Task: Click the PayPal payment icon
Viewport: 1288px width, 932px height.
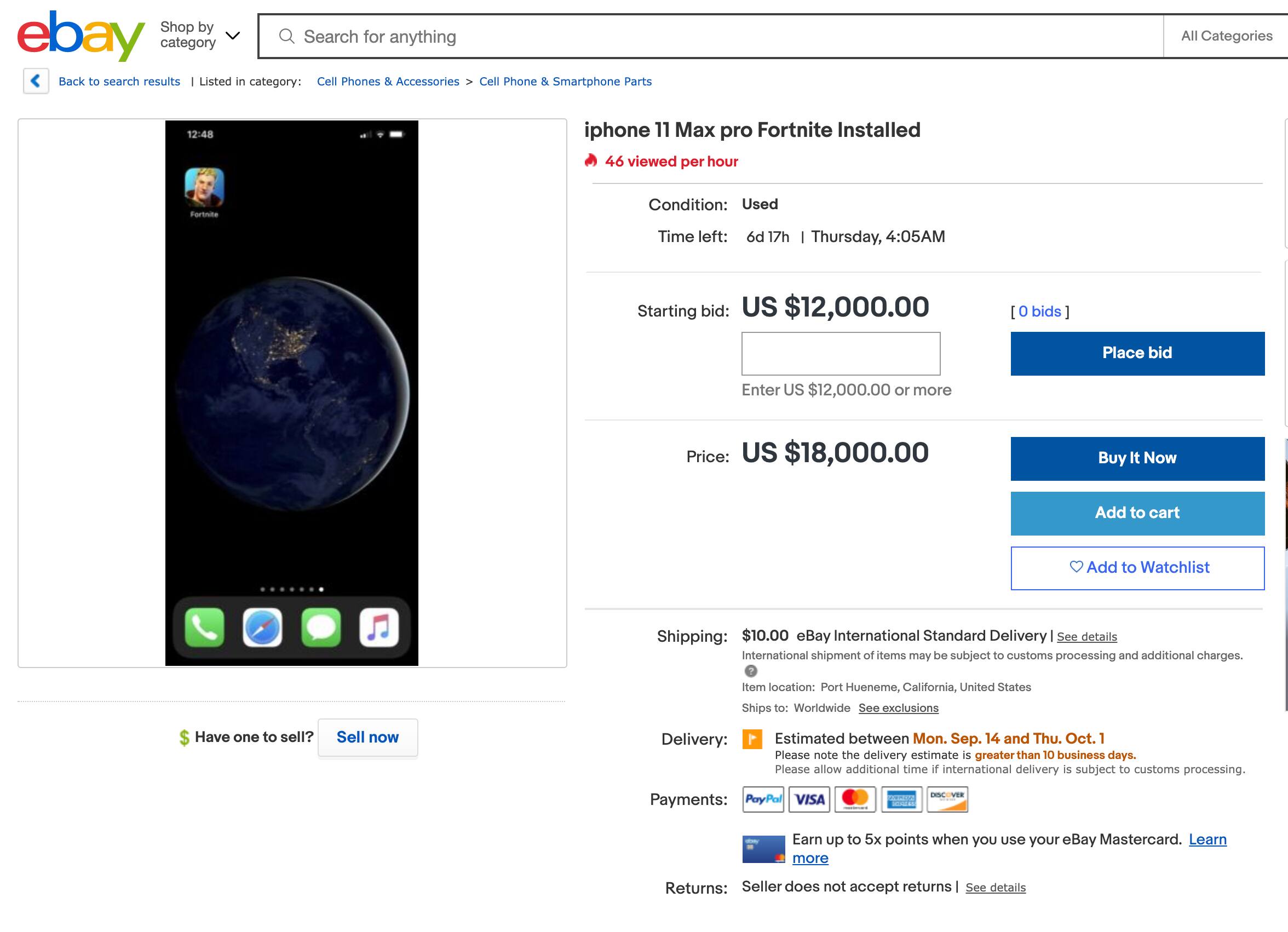Action: pyautogui.click(x=763, y=799)
